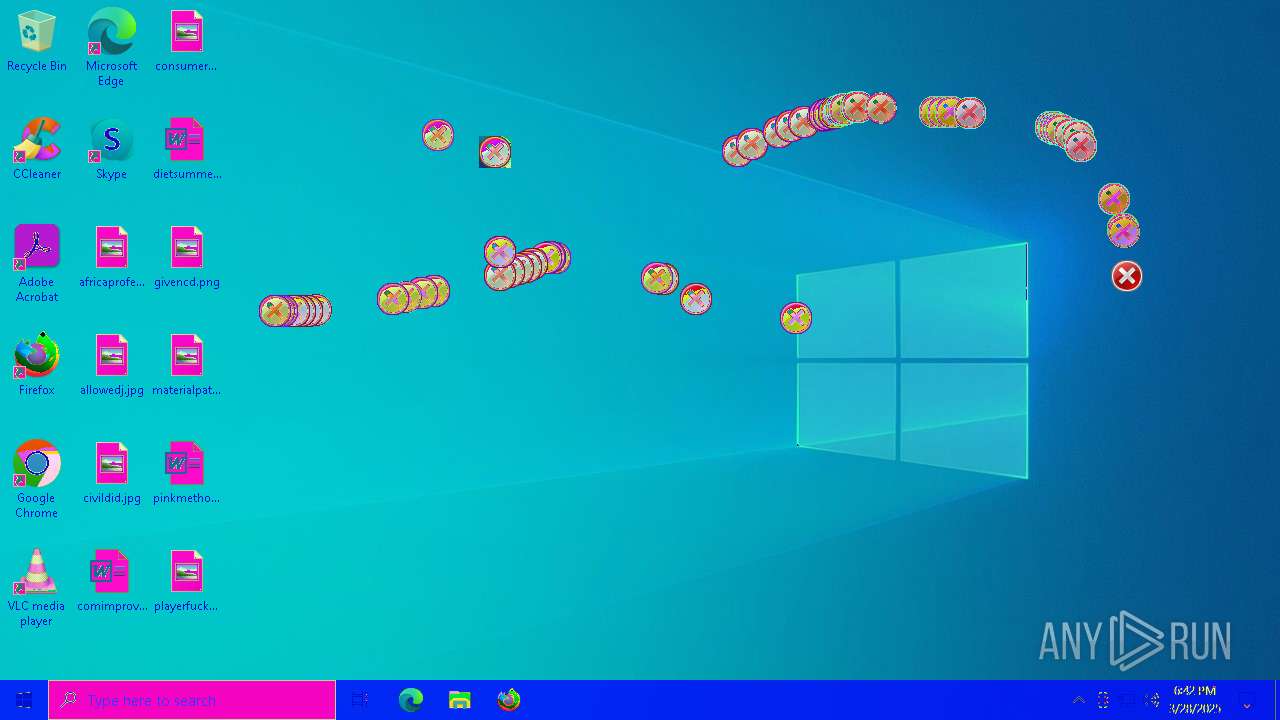Open File Explorer from the taskbar
The image size is (1280, 720).
(459, 700)
